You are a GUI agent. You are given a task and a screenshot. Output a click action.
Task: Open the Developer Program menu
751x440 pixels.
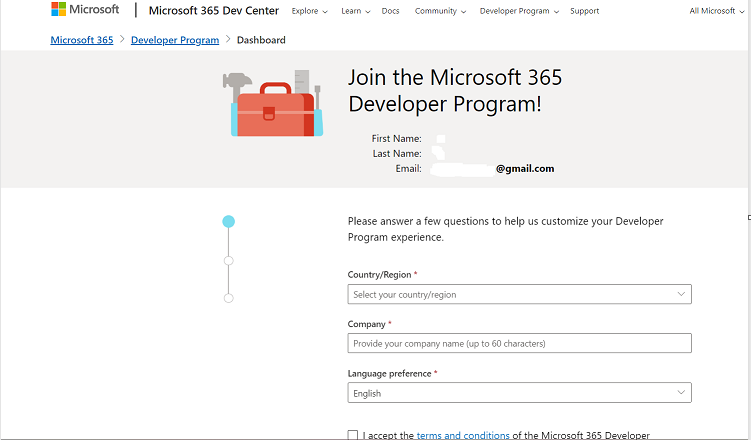tap(519, 11)
